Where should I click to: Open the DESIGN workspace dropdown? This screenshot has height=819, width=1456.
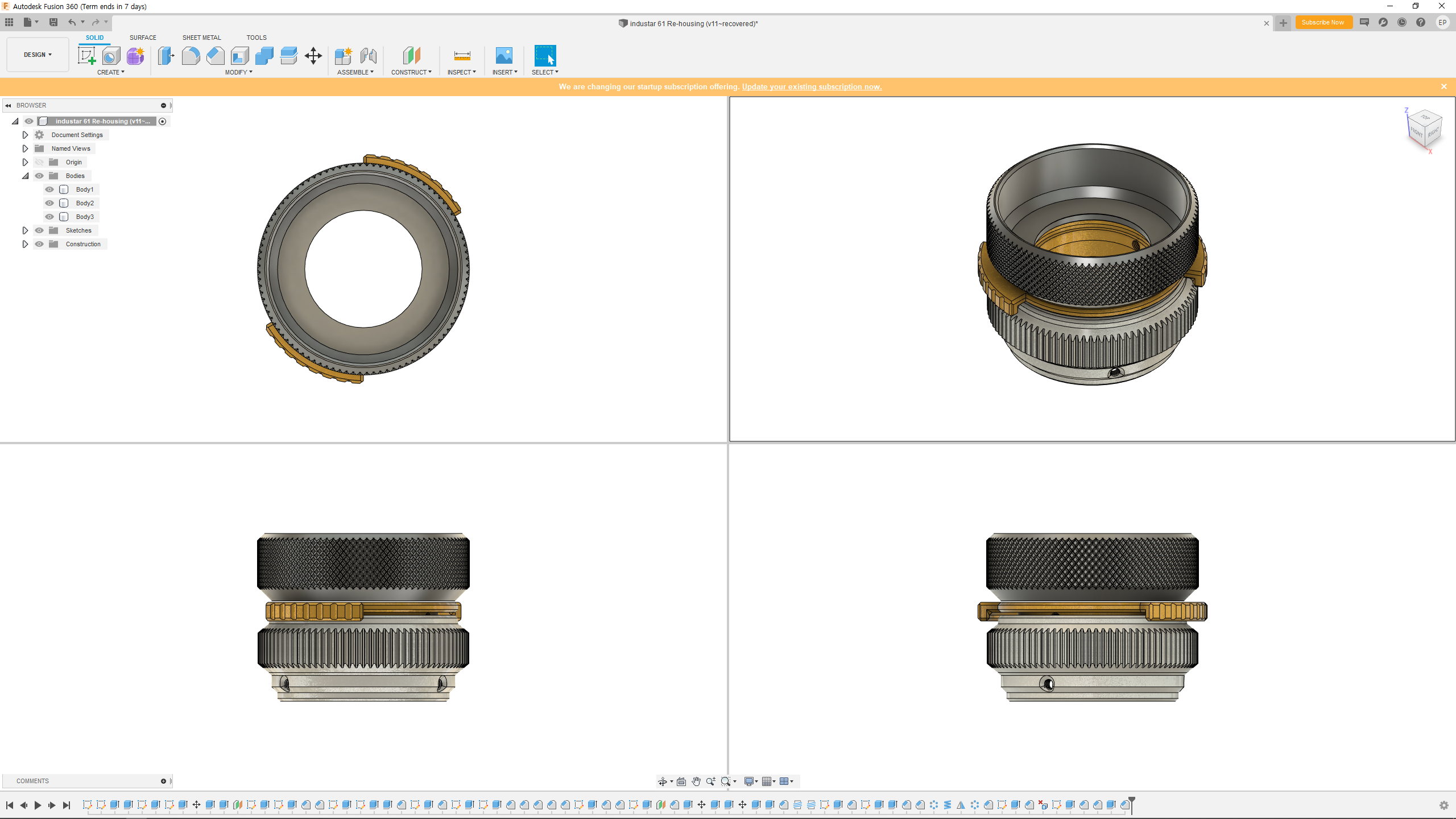pos(38,55)
